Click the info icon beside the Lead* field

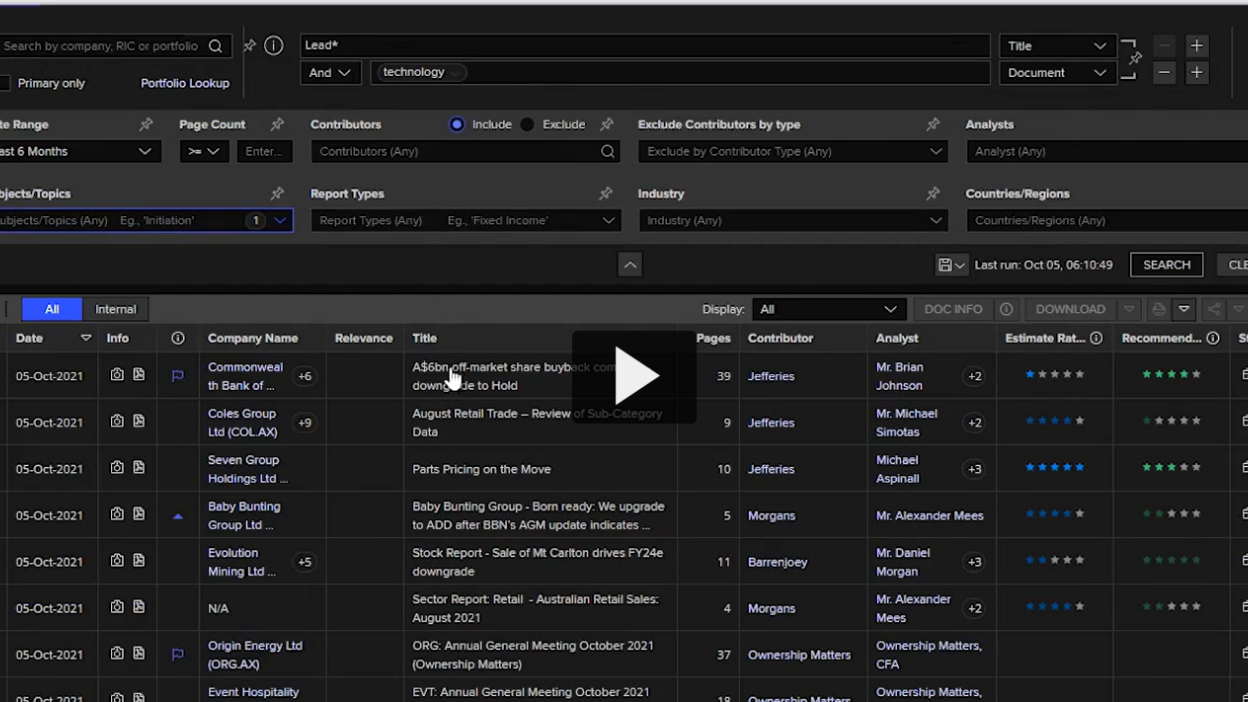point(273,46)
